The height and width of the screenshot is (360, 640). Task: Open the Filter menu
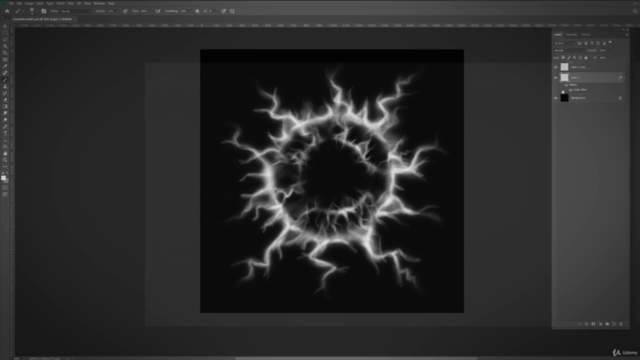[71, 3]
